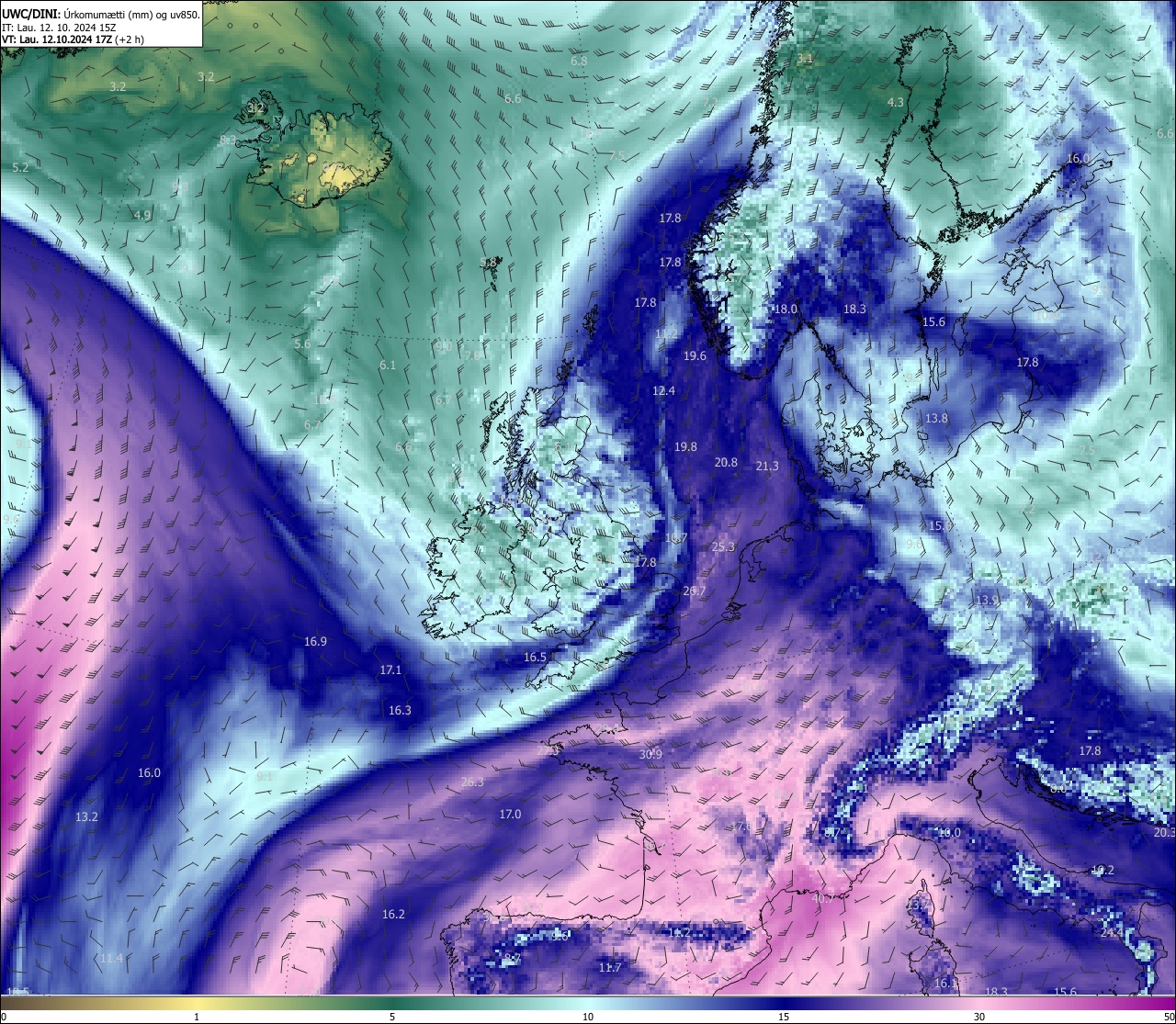The height and width of the screenshot is (1024, 1176).
Task: Click the 6.1 map value
Action: (388, 365)
